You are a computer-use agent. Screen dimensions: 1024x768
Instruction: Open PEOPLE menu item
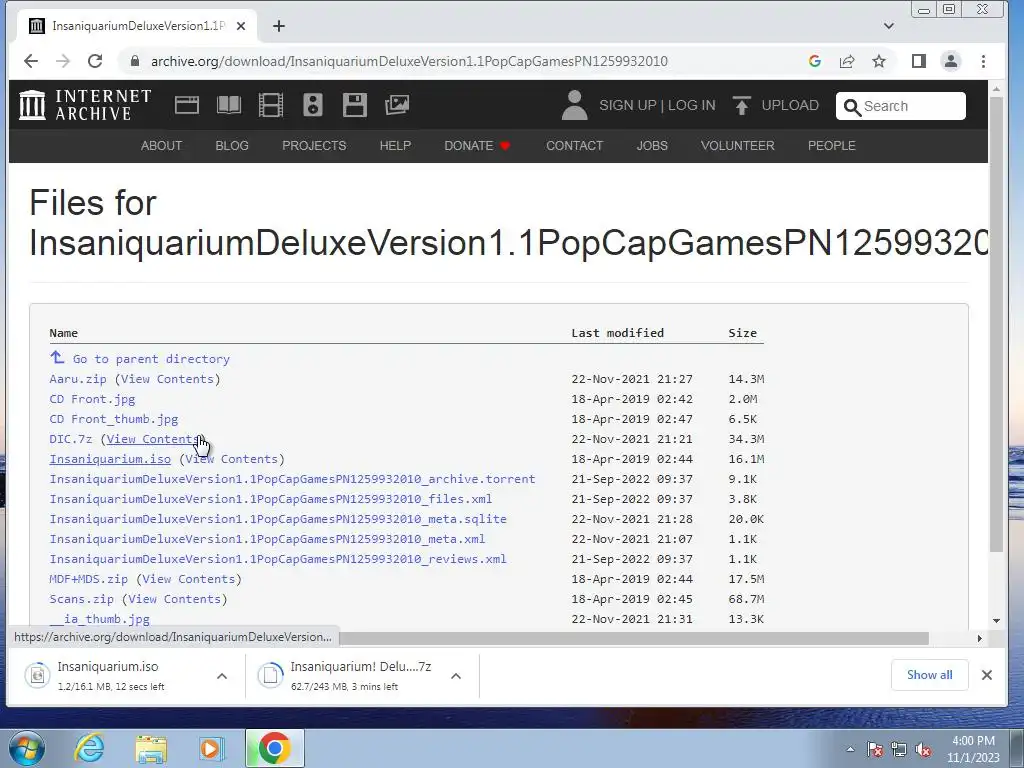coord(831,146)
